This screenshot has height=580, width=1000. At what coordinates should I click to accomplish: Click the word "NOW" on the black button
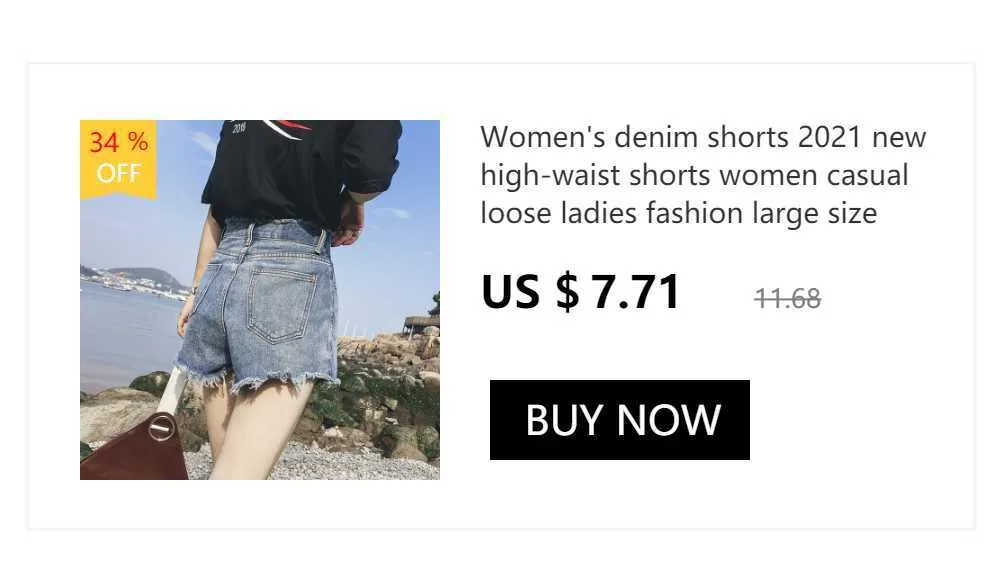[x=668, y=420]
